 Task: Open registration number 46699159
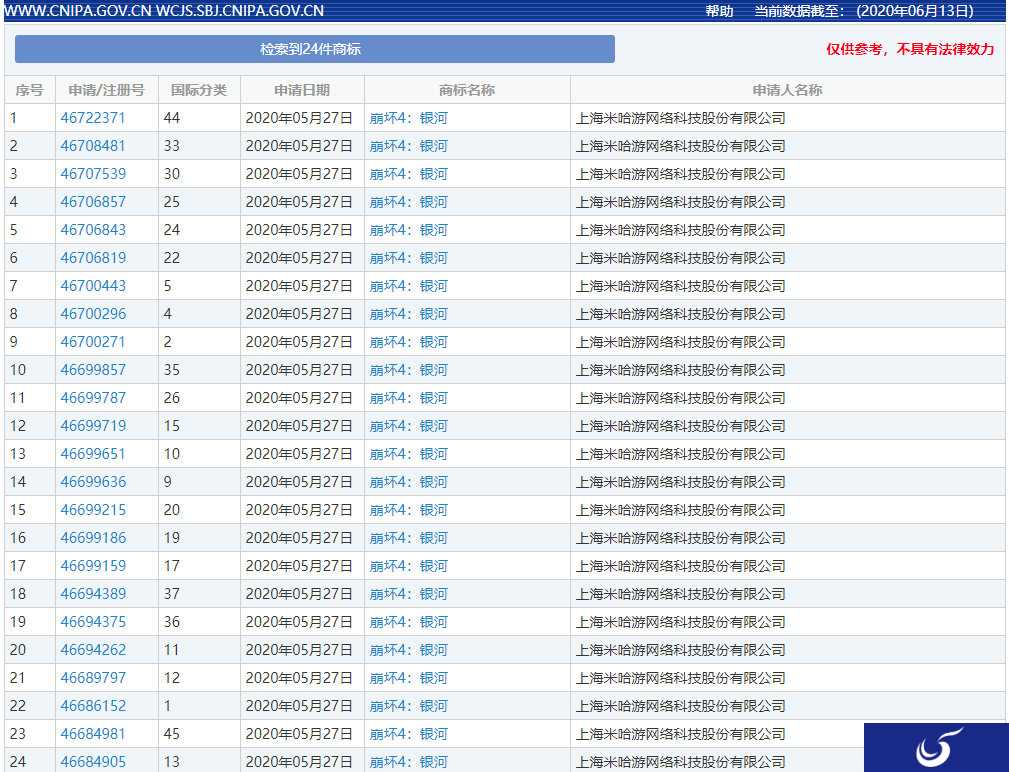[93, 565]
